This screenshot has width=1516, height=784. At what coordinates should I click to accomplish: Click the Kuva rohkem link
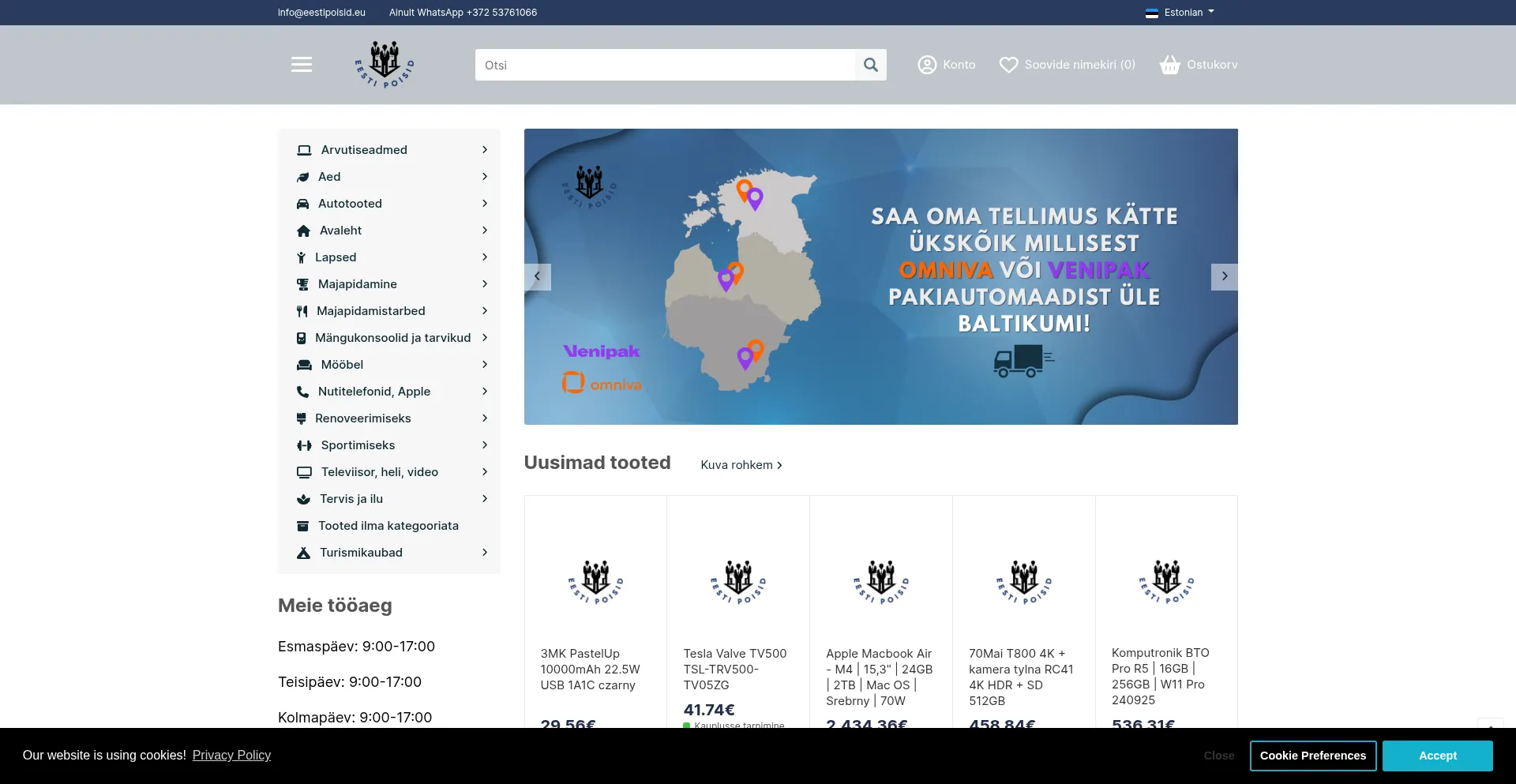pos(741,465)
